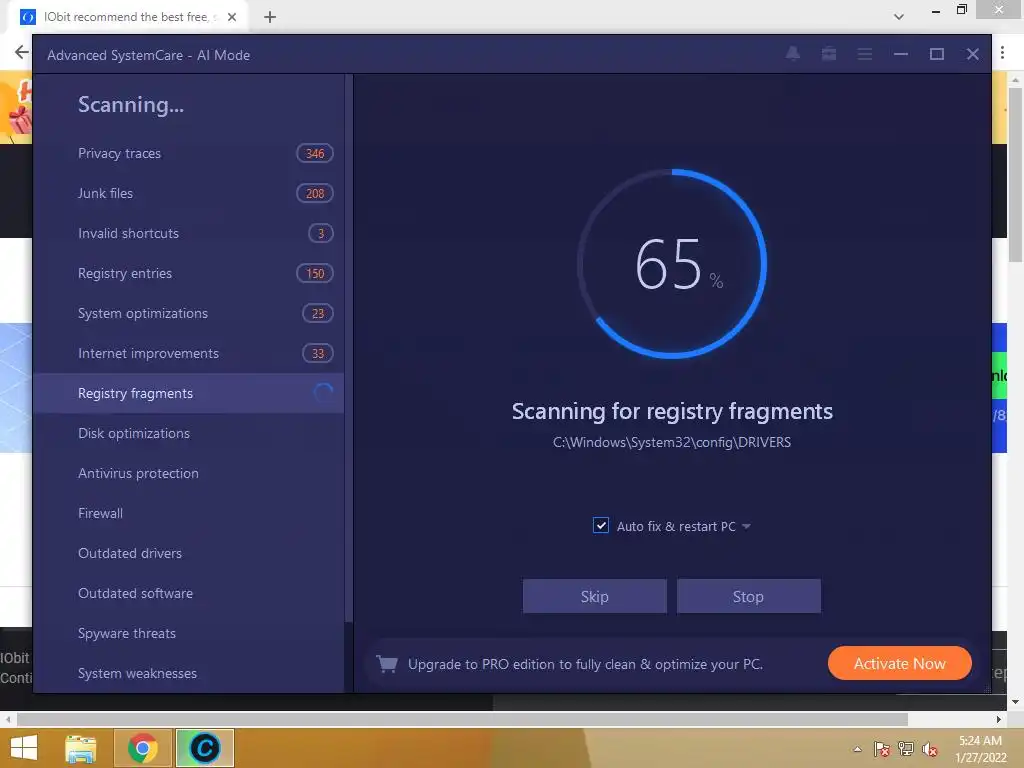Select System optimizations in scan list

click(x=188, y=313)
